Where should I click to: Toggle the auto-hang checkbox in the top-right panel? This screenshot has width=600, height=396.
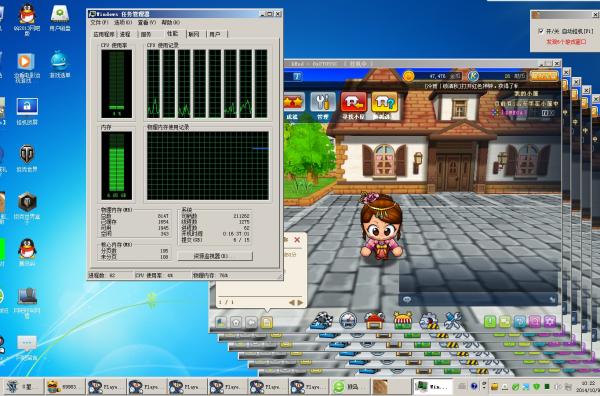pyautogui.click(x=541, y=31)
